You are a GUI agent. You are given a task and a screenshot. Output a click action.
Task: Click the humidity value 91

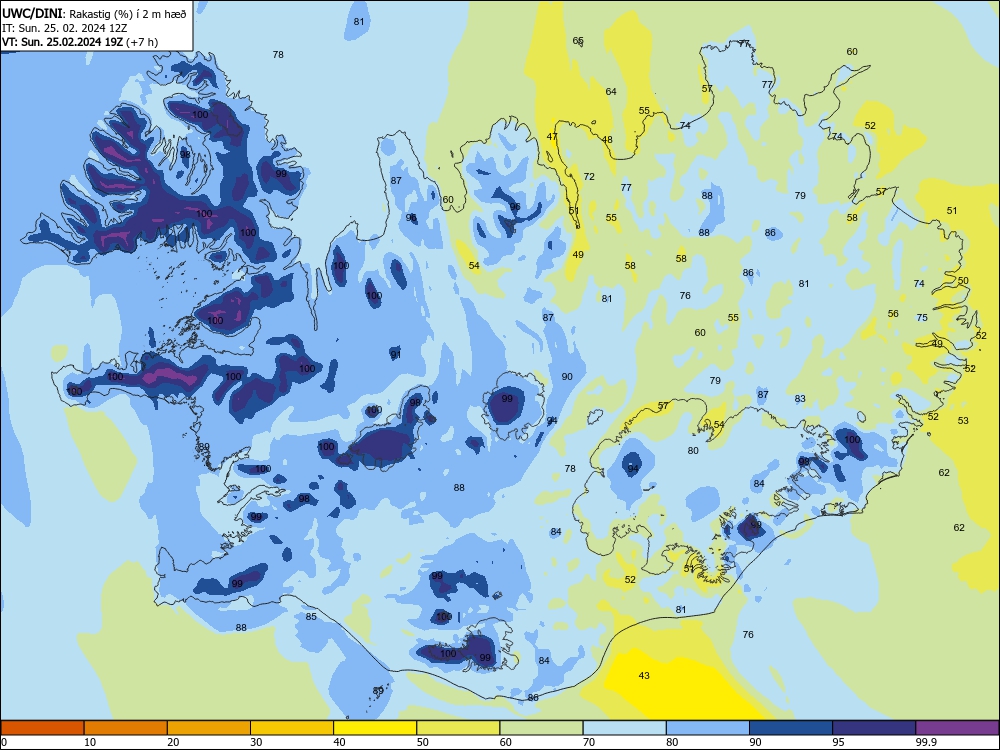(396, 355)
